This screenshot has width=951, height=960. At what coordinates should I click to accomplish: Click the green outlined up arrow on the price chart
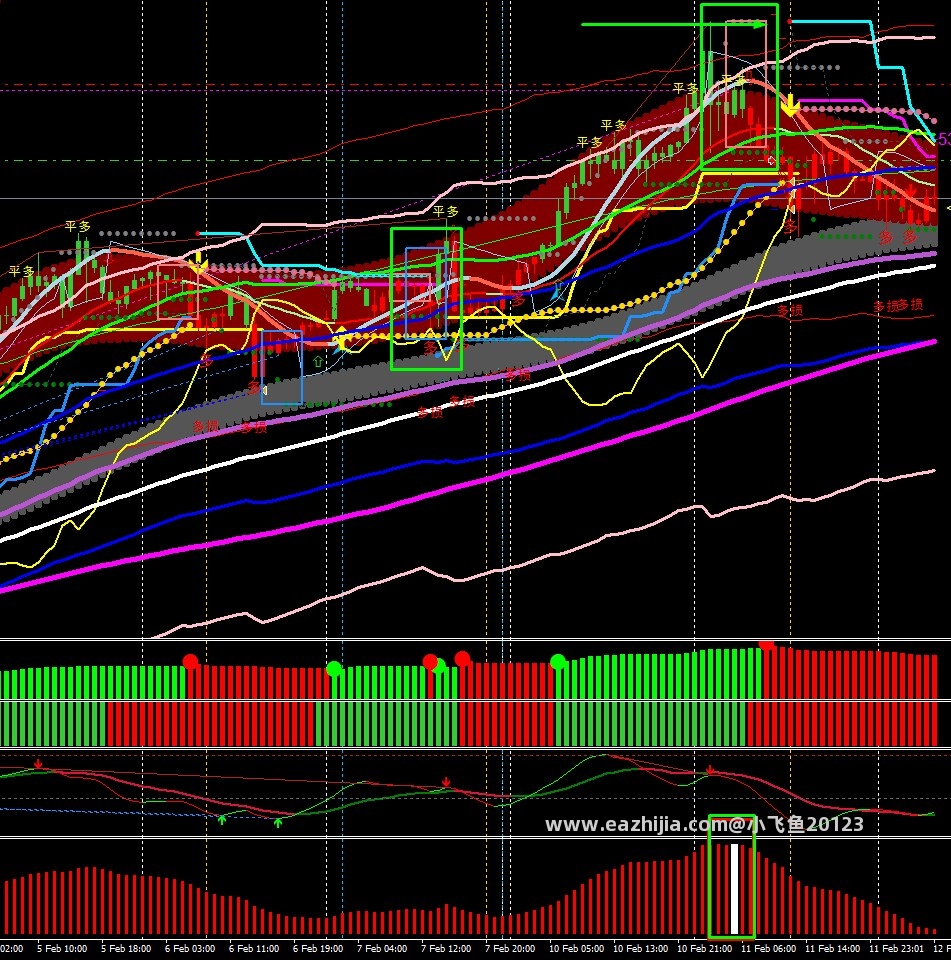pos(318,361)
